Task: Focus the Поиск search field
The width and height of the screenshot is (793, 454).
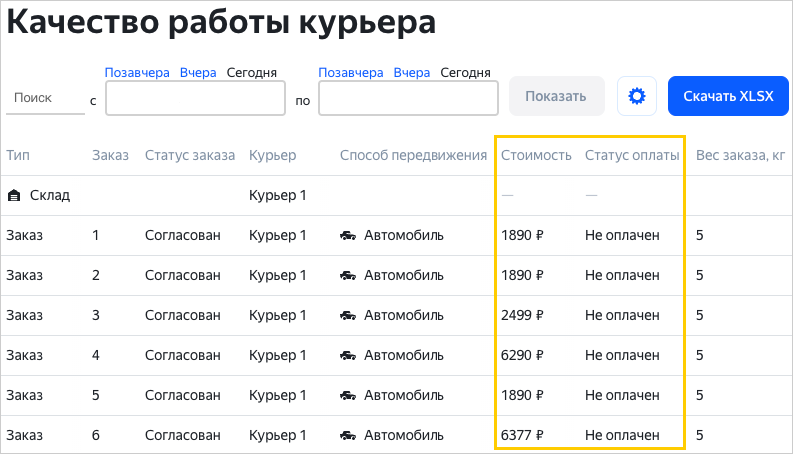Action: point(45,98)
